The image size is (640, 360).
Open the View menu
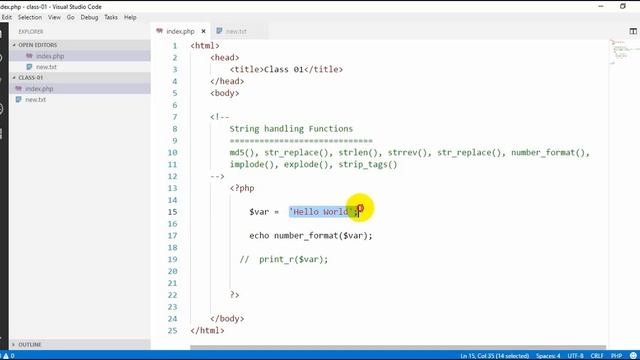54,17
